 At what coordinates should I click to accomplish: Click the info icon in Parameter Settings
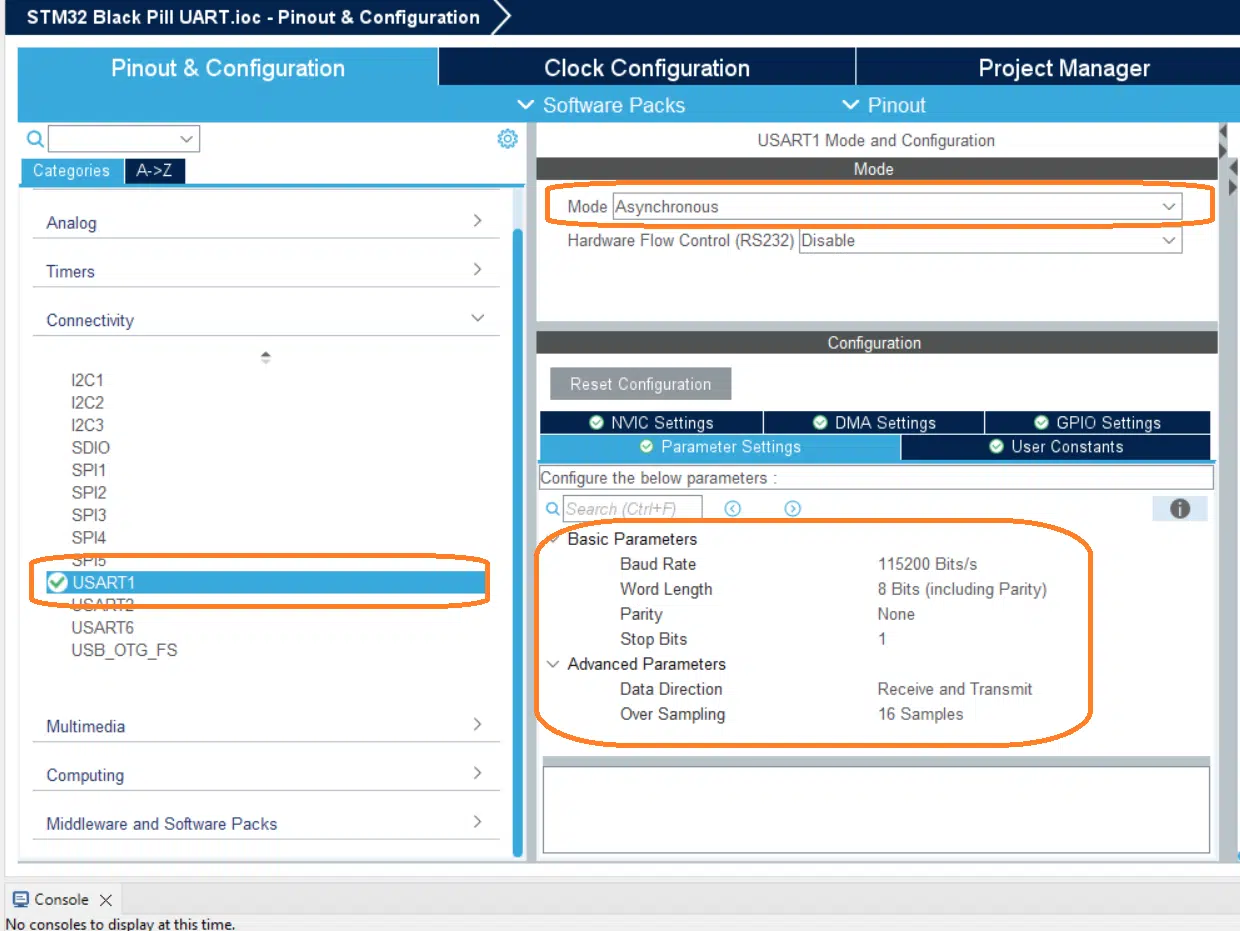1180,509
